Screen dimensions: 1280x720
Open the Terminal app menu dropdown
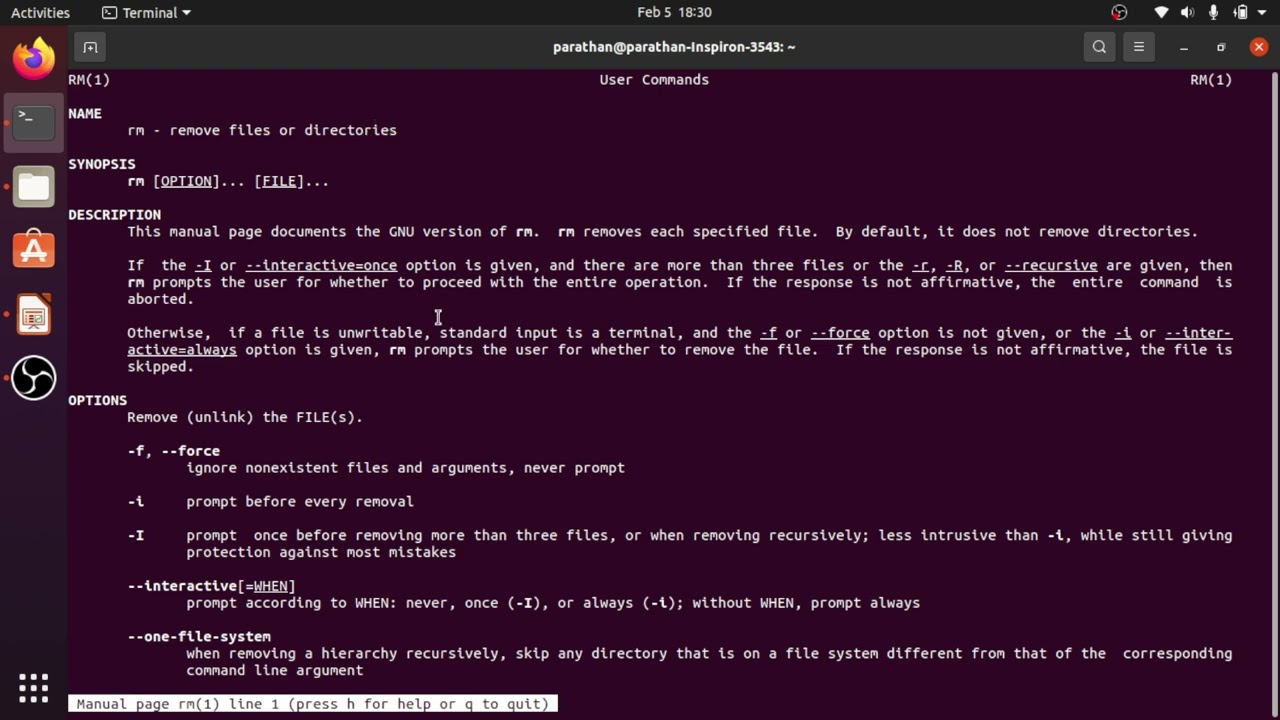[x=147, y=13]
